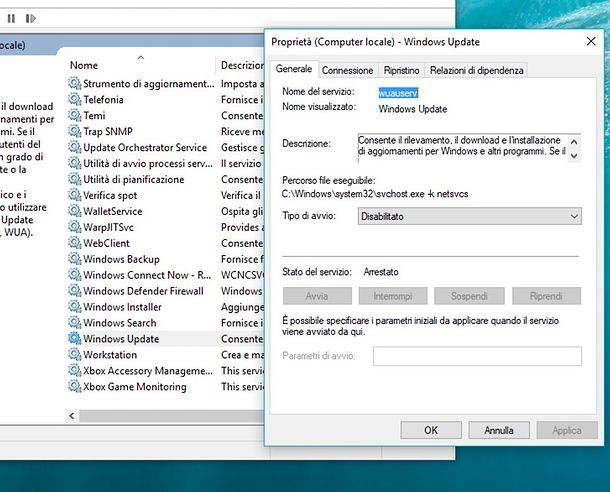
Task: Click gear icon beside Windows Search
Action: [74, 323]
